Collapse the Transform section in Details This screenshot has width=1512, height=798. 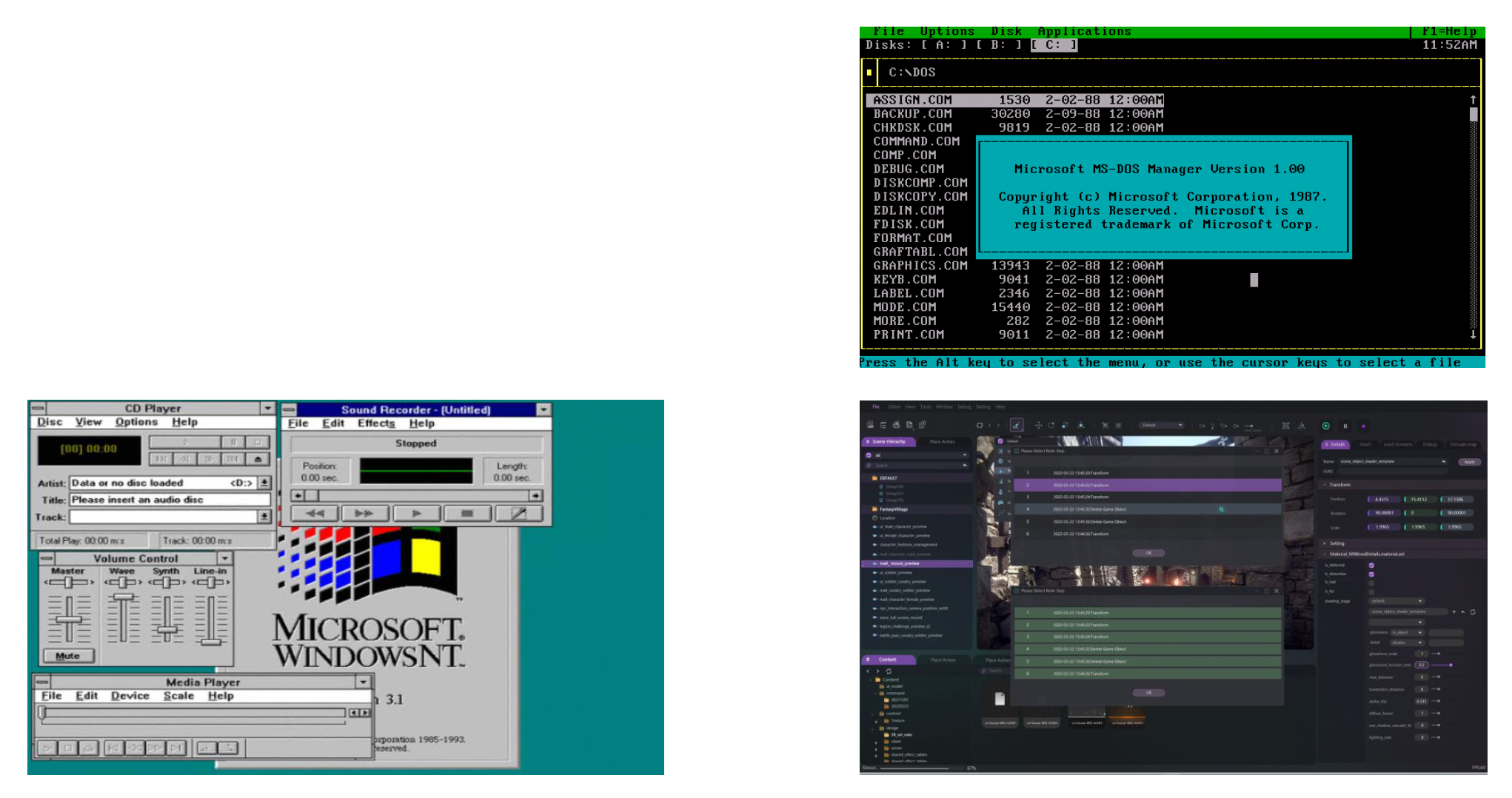(1325, 485)
